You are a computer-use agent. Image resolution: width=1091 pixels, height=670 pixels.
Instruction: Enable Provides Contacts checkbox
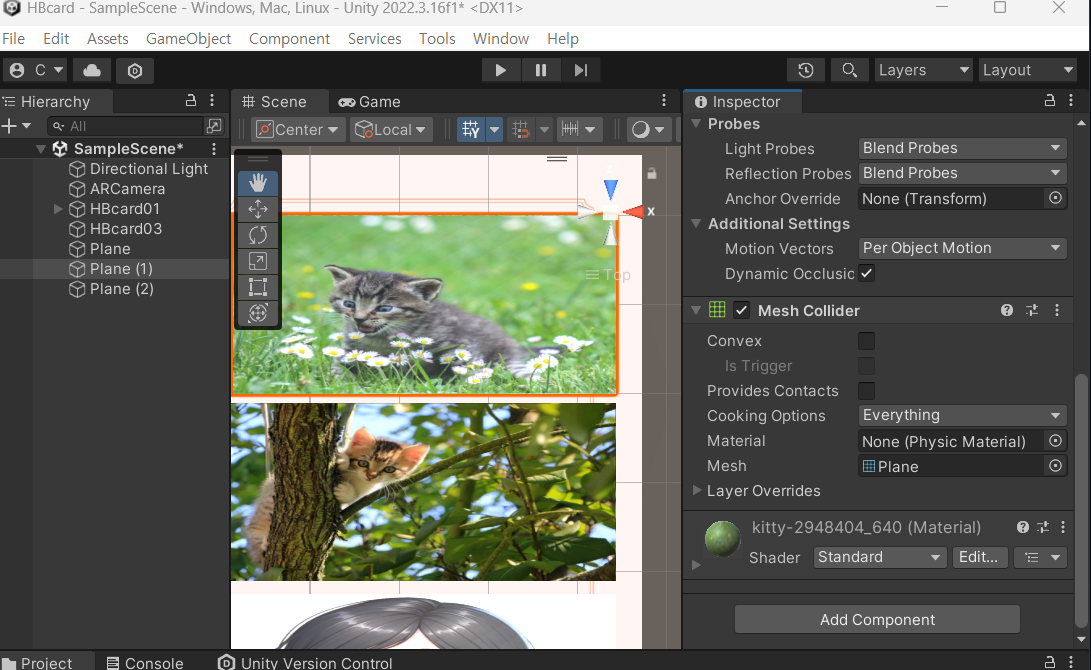tap(866, 391)
